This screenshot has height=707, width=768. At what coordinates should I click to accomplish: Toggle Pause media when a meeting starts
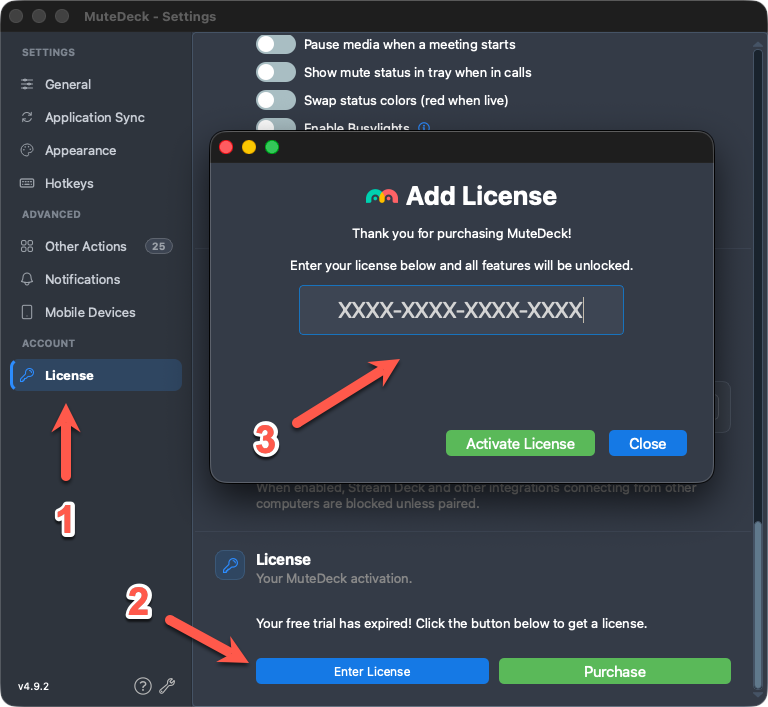[x=276, y=45]
